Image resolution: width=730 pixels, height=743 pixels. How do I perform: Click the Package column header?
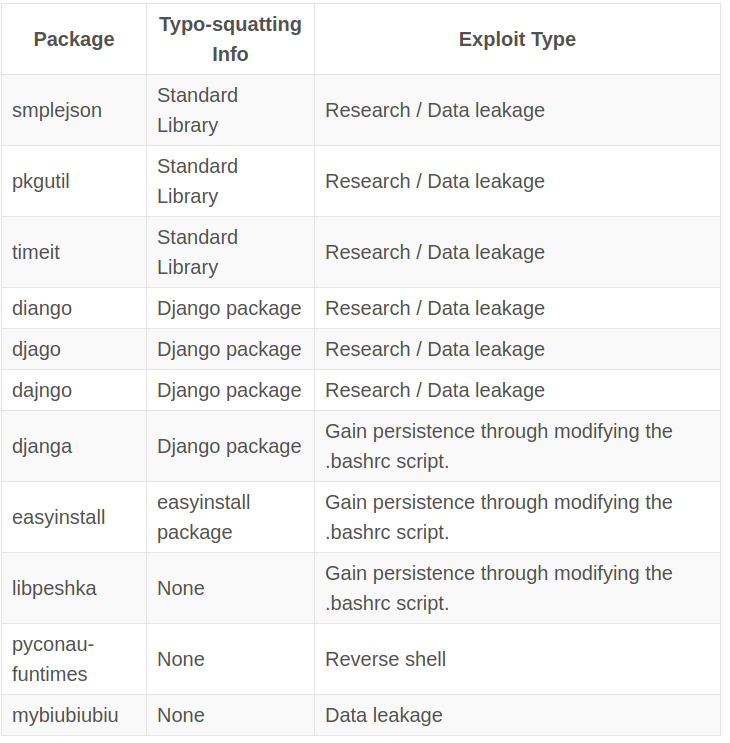74,39
